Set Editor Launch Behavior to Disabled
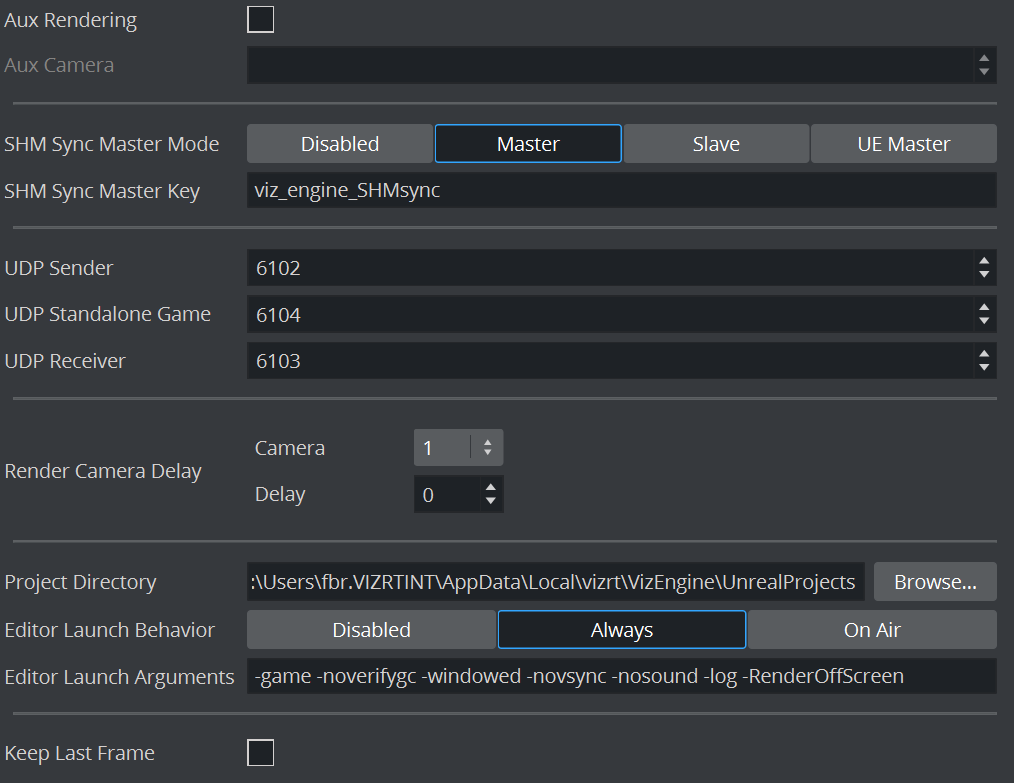 click(x=371, y=630)
